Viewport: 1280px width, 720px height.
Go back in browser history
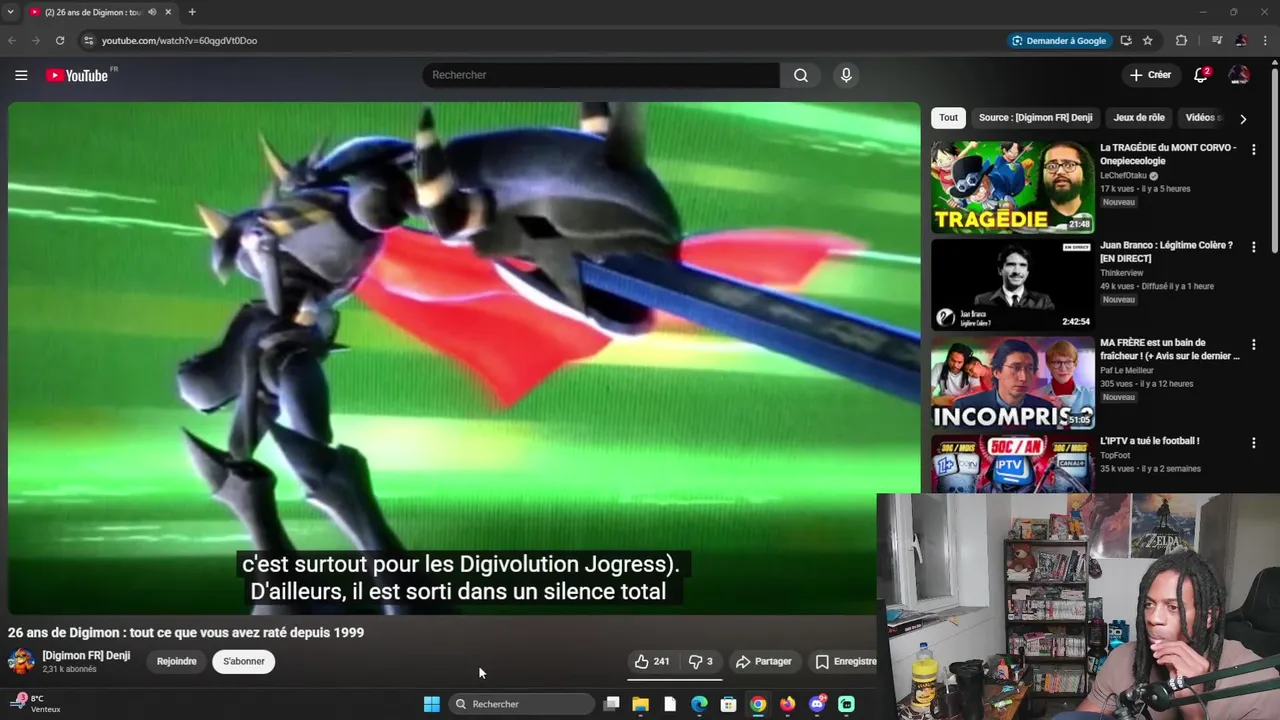(12, 40)
